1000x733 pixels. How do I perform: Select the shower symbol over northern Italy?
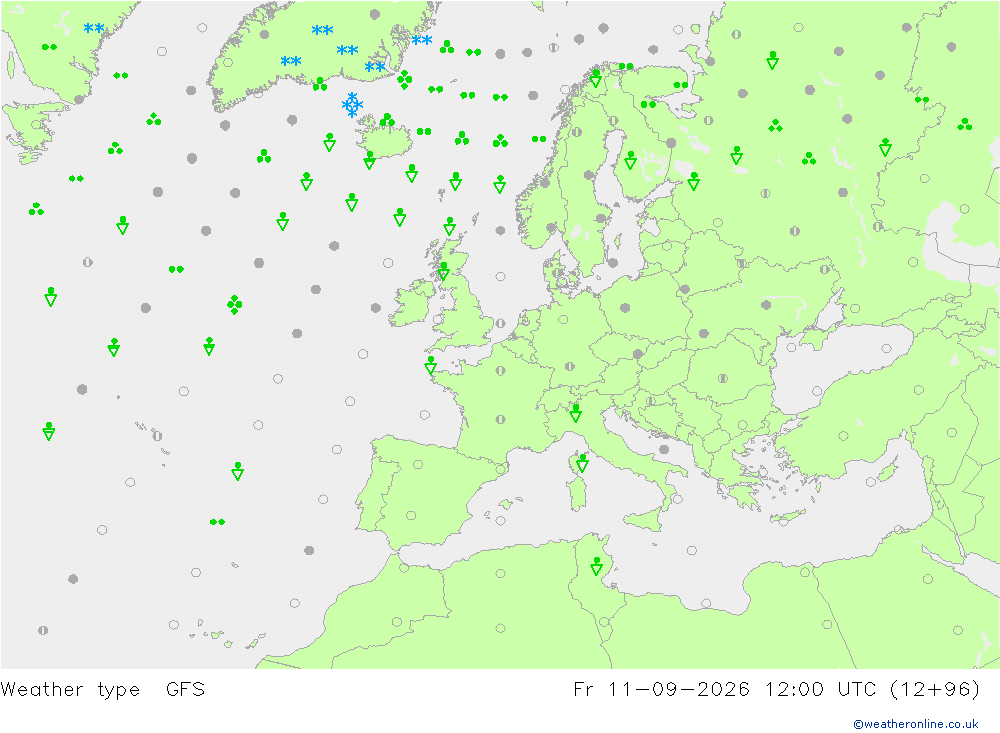tap(575, 413)
